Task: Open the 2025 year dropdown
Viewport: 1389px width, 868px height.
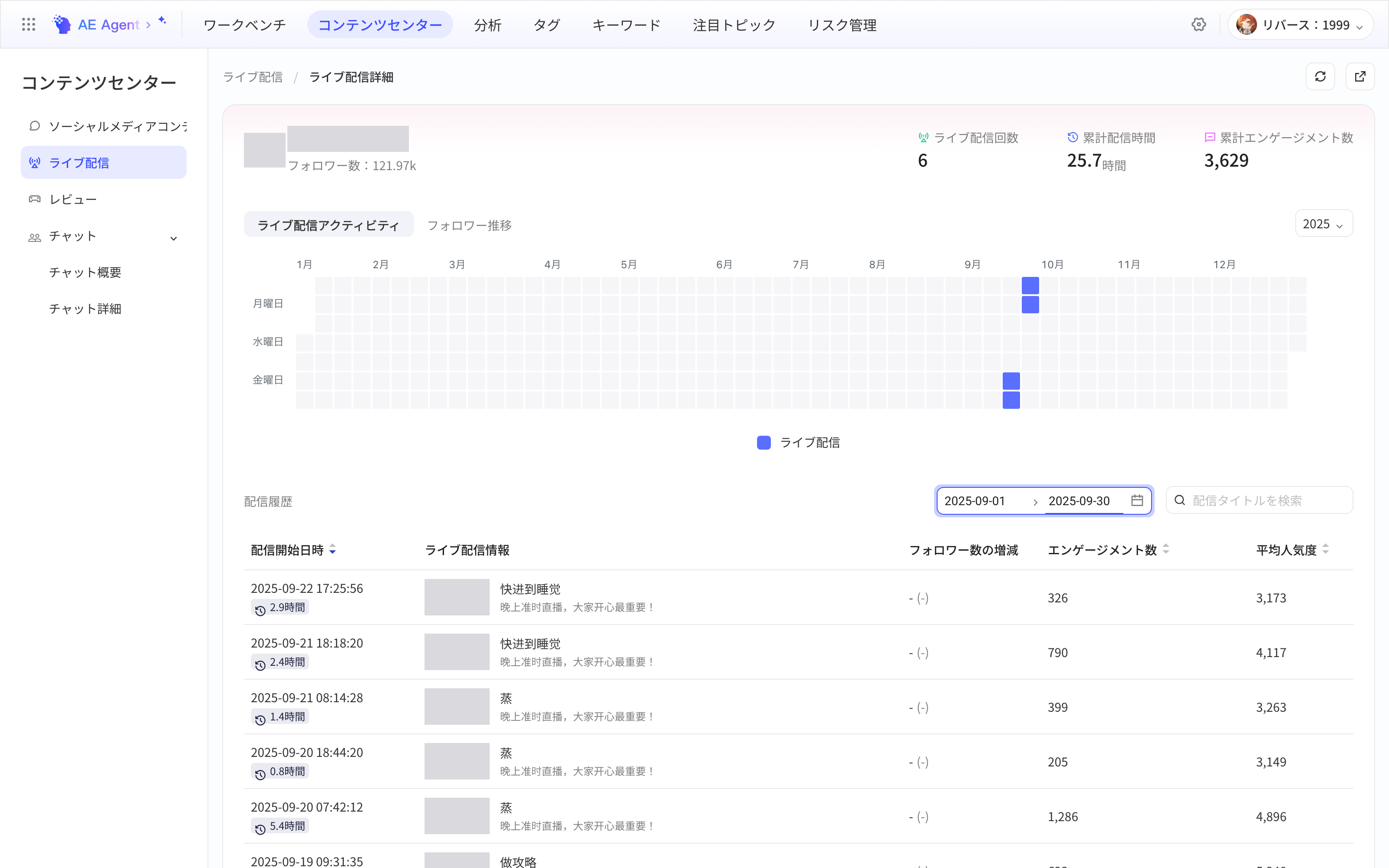Action: pyautogui.click(x=1323, y=224)
